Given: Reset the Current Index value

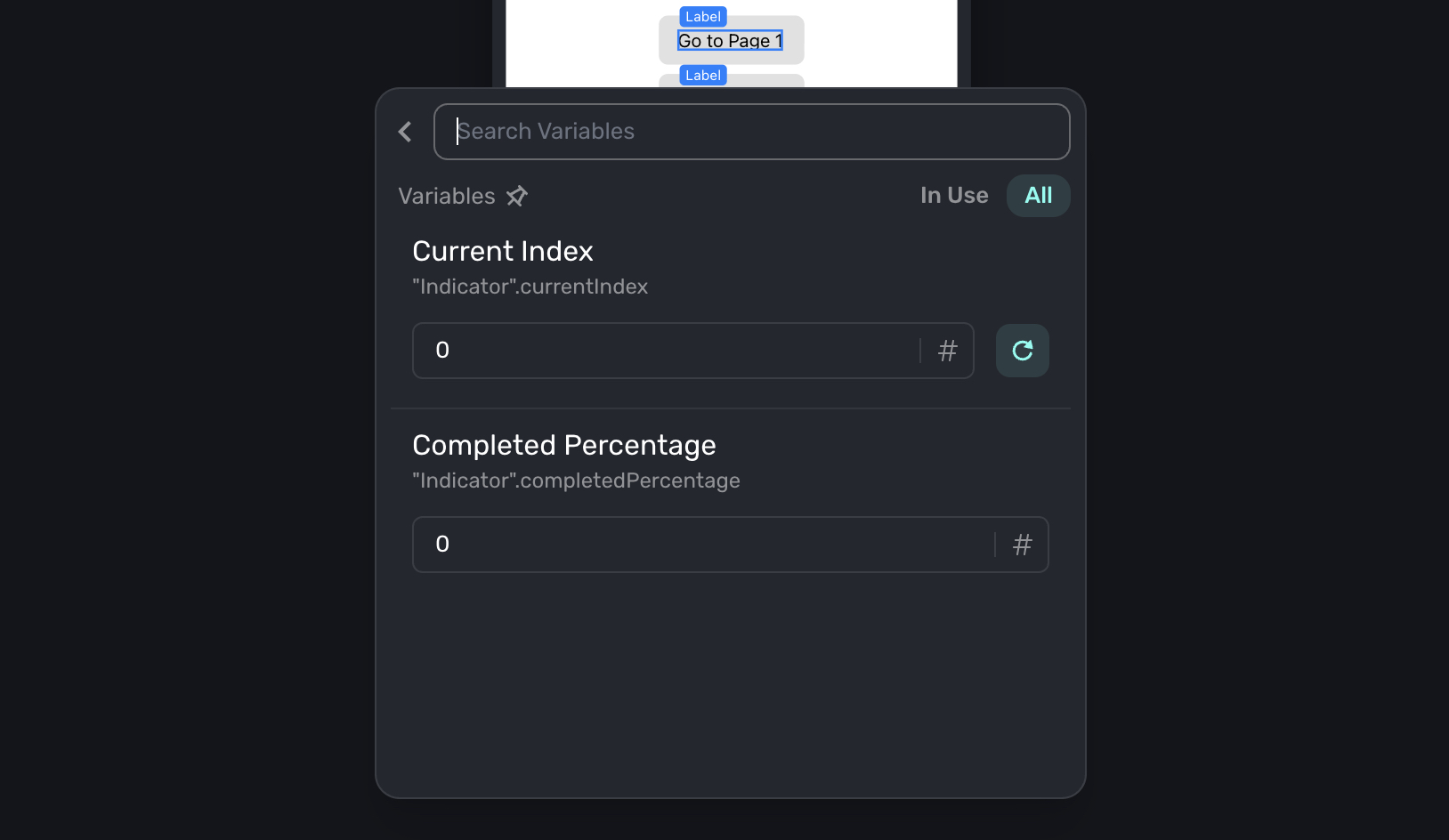Looking at the screenshot, I should tap(1022, 351).
